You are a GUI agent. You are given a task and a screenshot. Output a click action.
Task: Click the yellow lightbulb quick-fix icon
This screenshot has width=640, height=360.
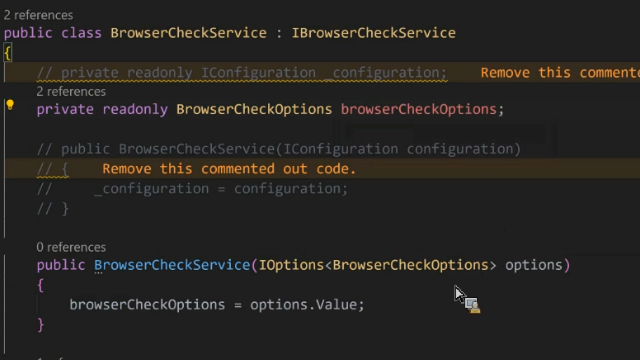(10, 105)
